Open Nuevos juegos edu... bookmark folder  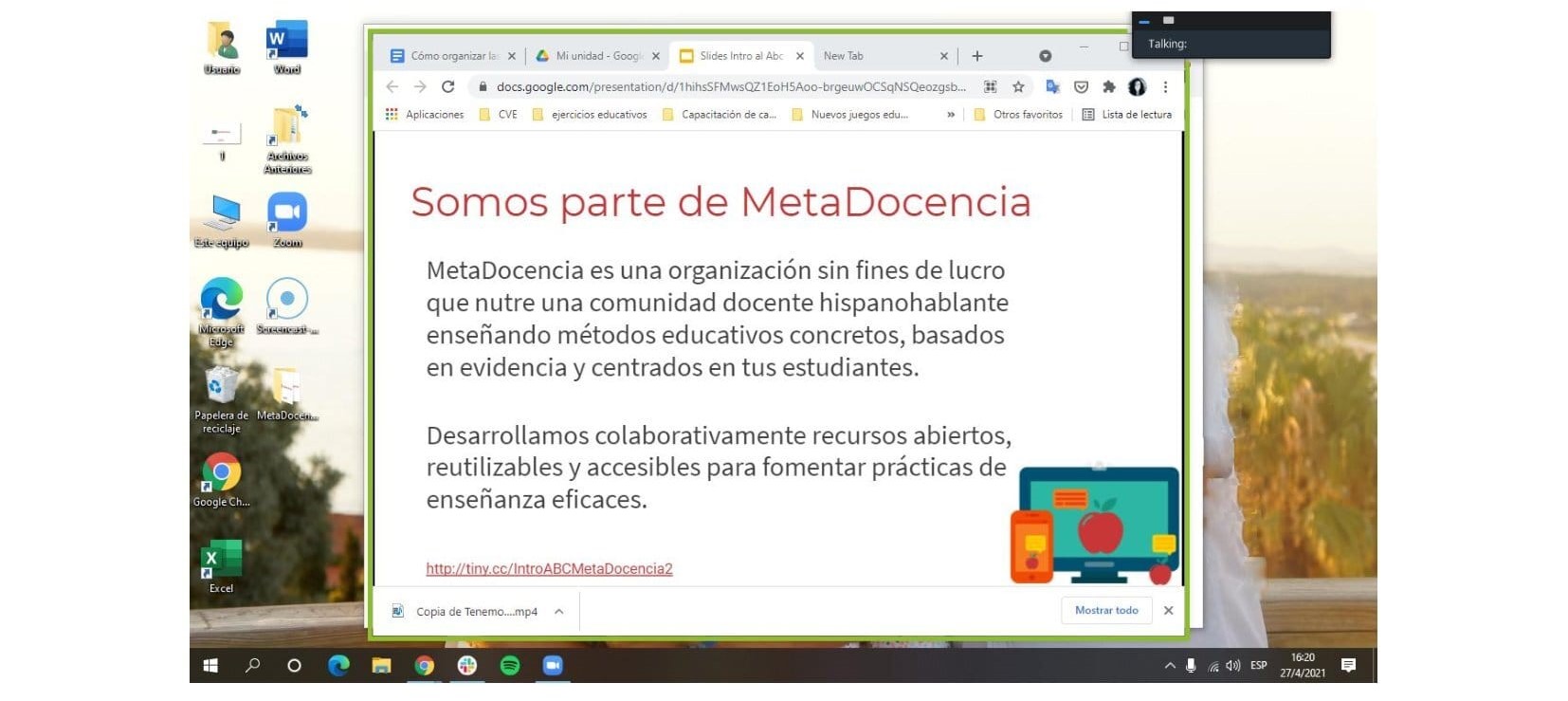[849, 114]
